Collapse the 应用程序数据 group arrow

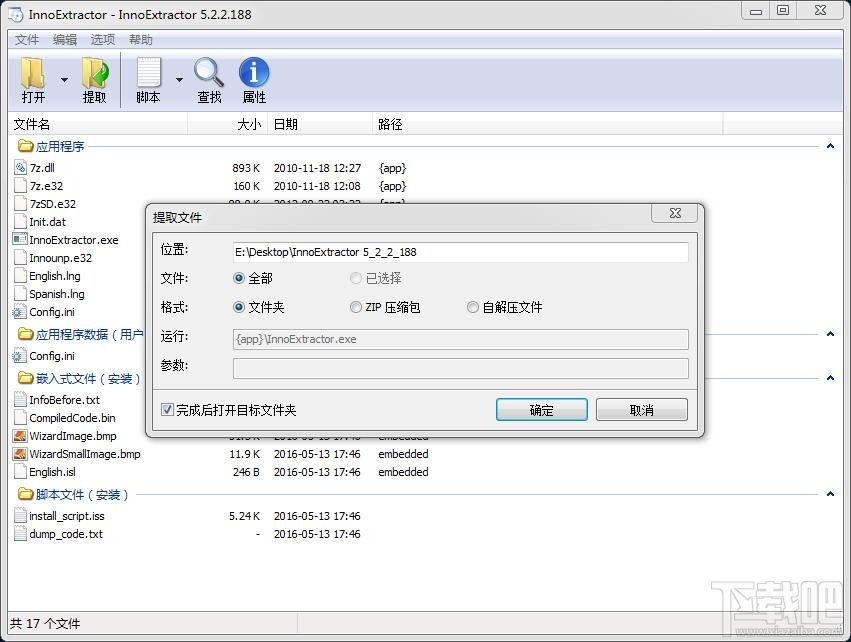pyautogui.click(x=830, y=334)
